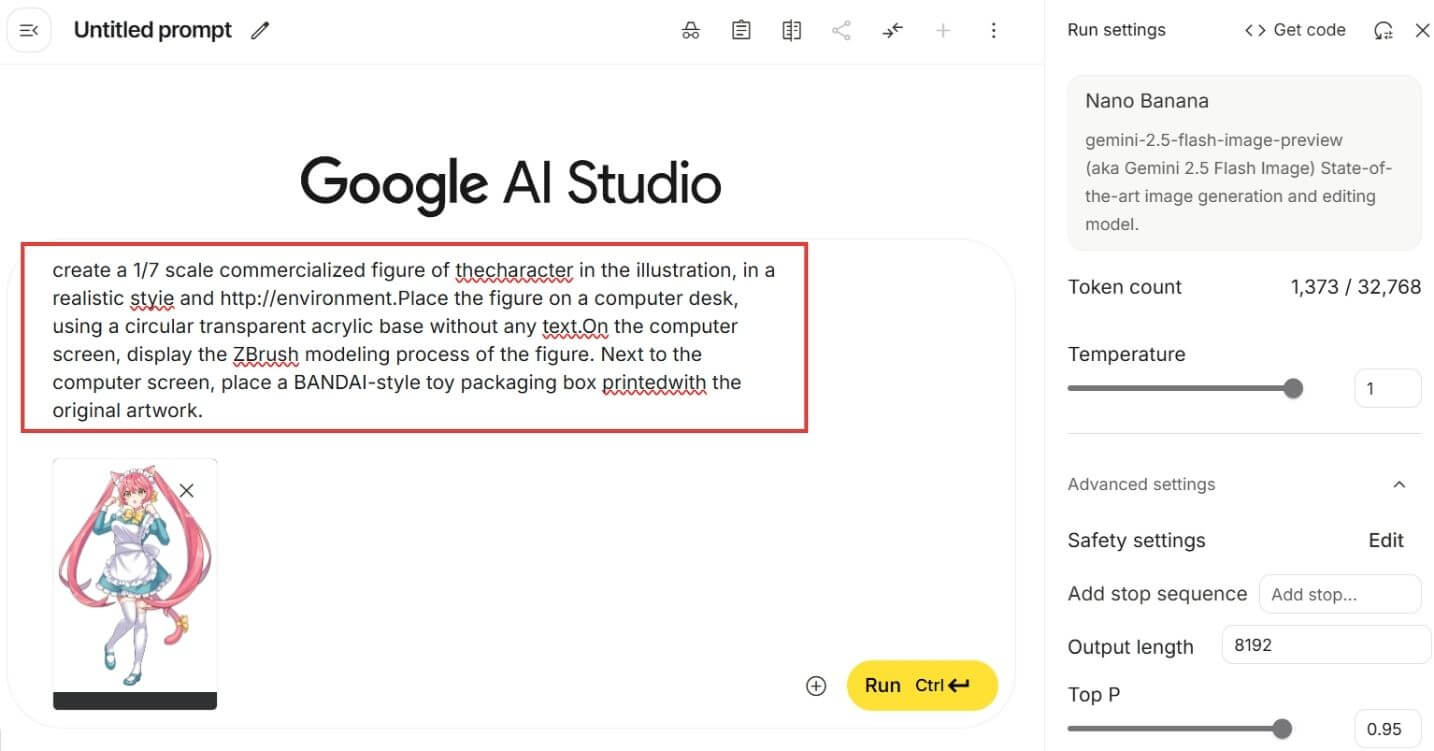The width and height of the screenshot is (1434, 751).
Task: Close the Run settings panel
Action: [x=1423, y=31]
